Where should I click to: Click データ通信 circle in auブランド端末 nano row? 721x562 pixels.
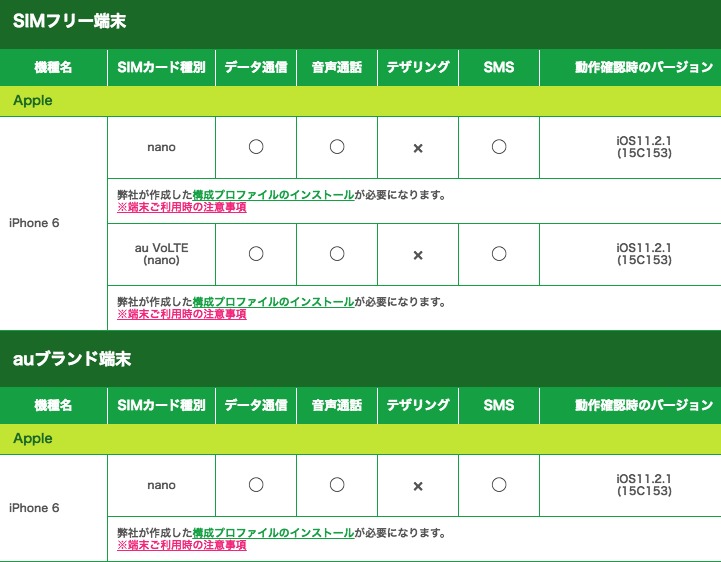click(x=256, y=485)
